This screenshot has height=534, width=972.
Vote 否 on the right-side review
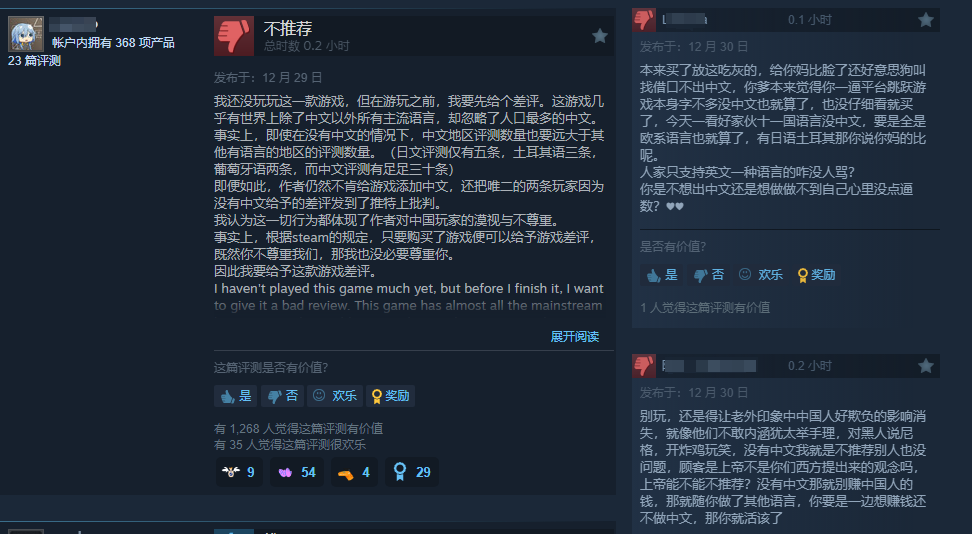709,275
